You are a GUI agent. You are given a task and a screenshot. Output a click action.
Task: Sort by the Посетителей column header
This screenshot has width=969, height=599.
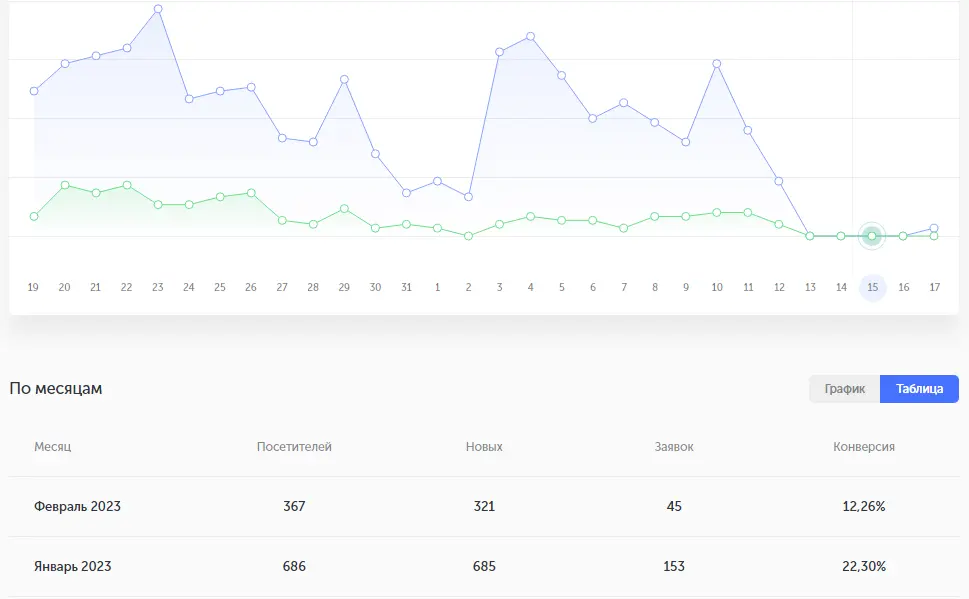pyautogui.click(x=294, y=447)
